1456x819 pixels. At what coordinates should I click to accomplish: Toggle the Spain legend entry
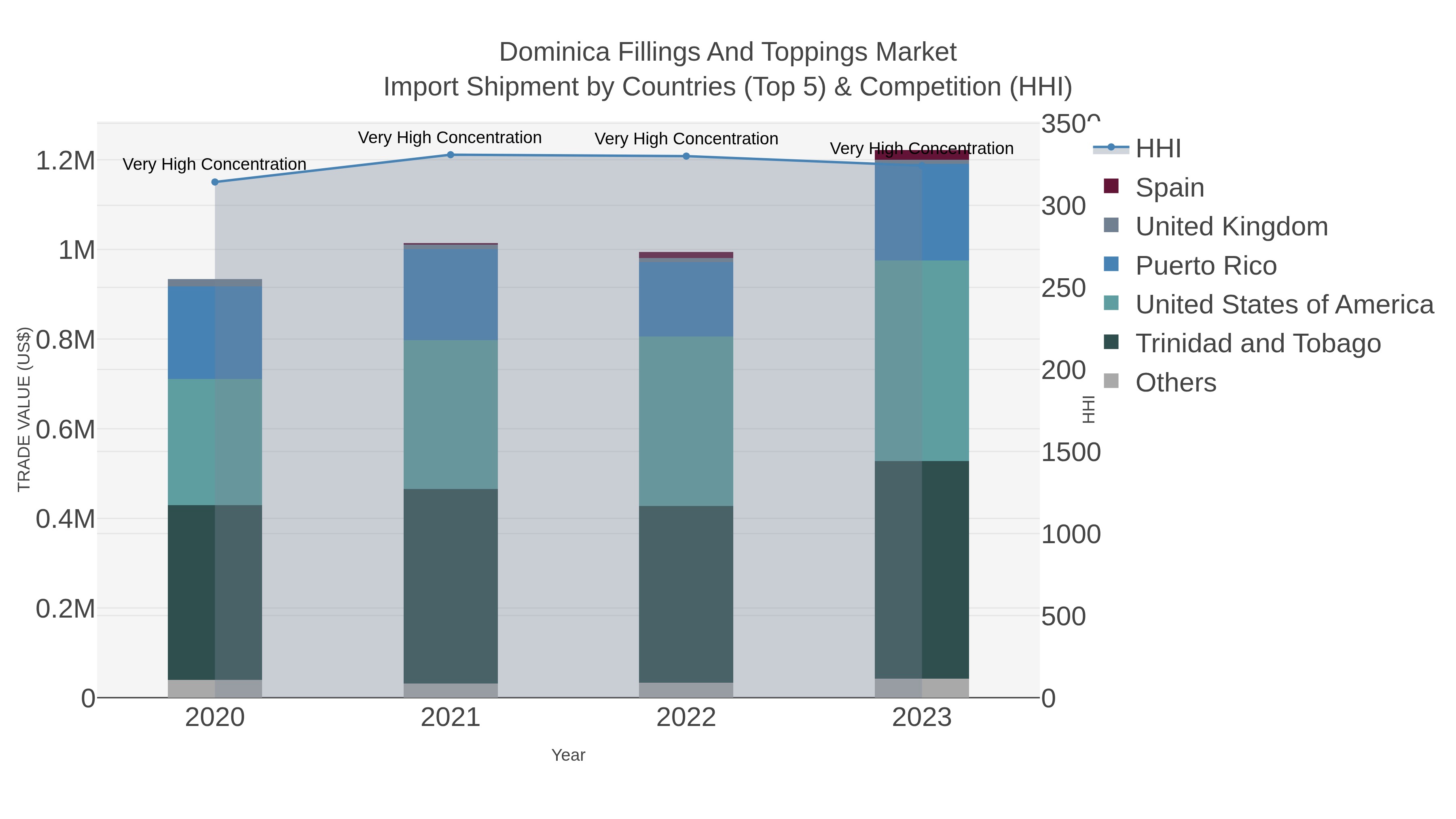(1153, 188)
